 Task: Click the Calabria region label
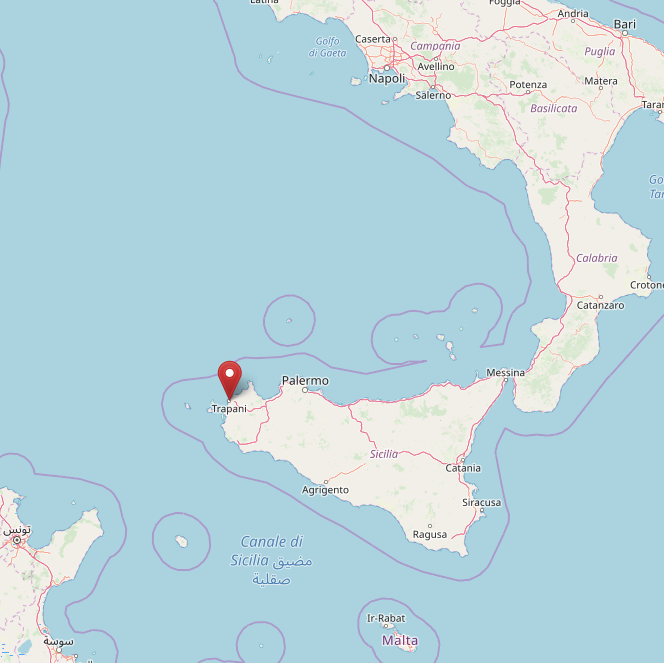(597, 258)
